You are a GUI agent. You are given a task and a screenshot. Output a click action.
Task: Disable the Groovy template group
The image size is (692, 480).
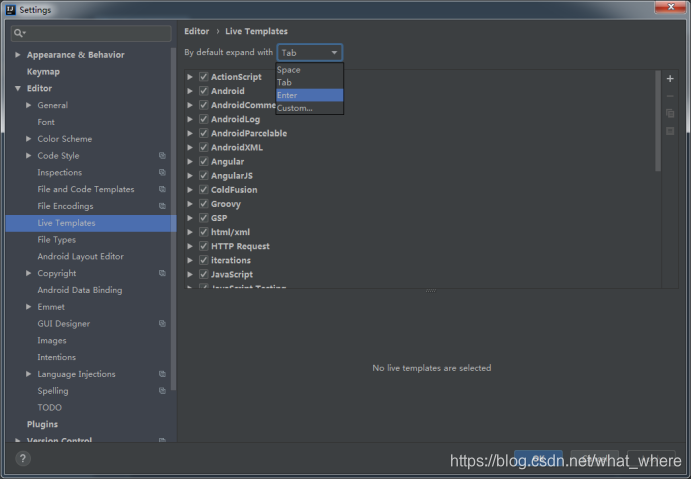click(203, 203)
